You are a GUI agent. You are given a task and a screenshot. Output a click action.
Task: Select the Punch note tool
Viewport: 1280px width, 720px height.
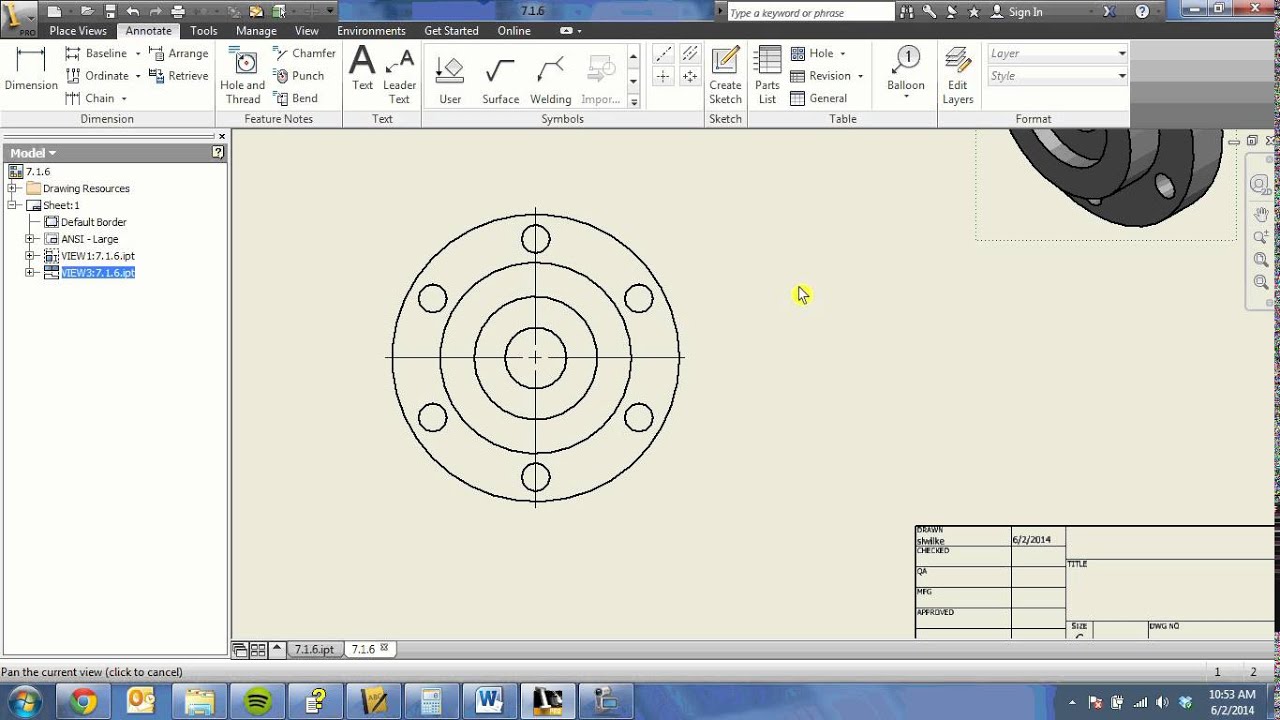299,76
